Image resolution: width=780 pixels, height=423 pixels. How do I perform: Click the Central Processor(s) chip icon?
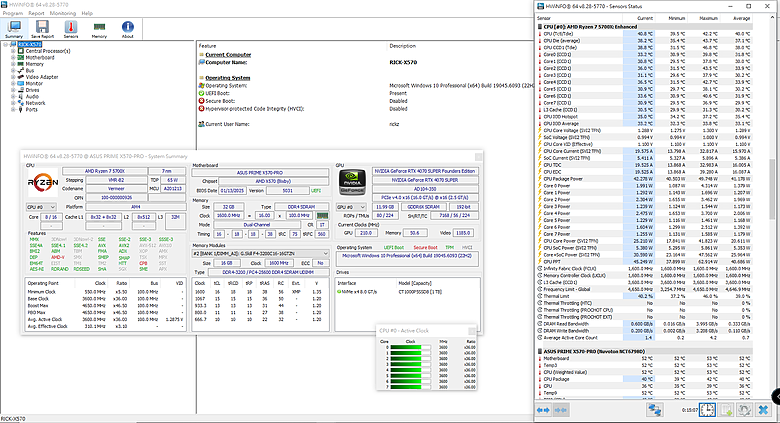pos(21,51)
